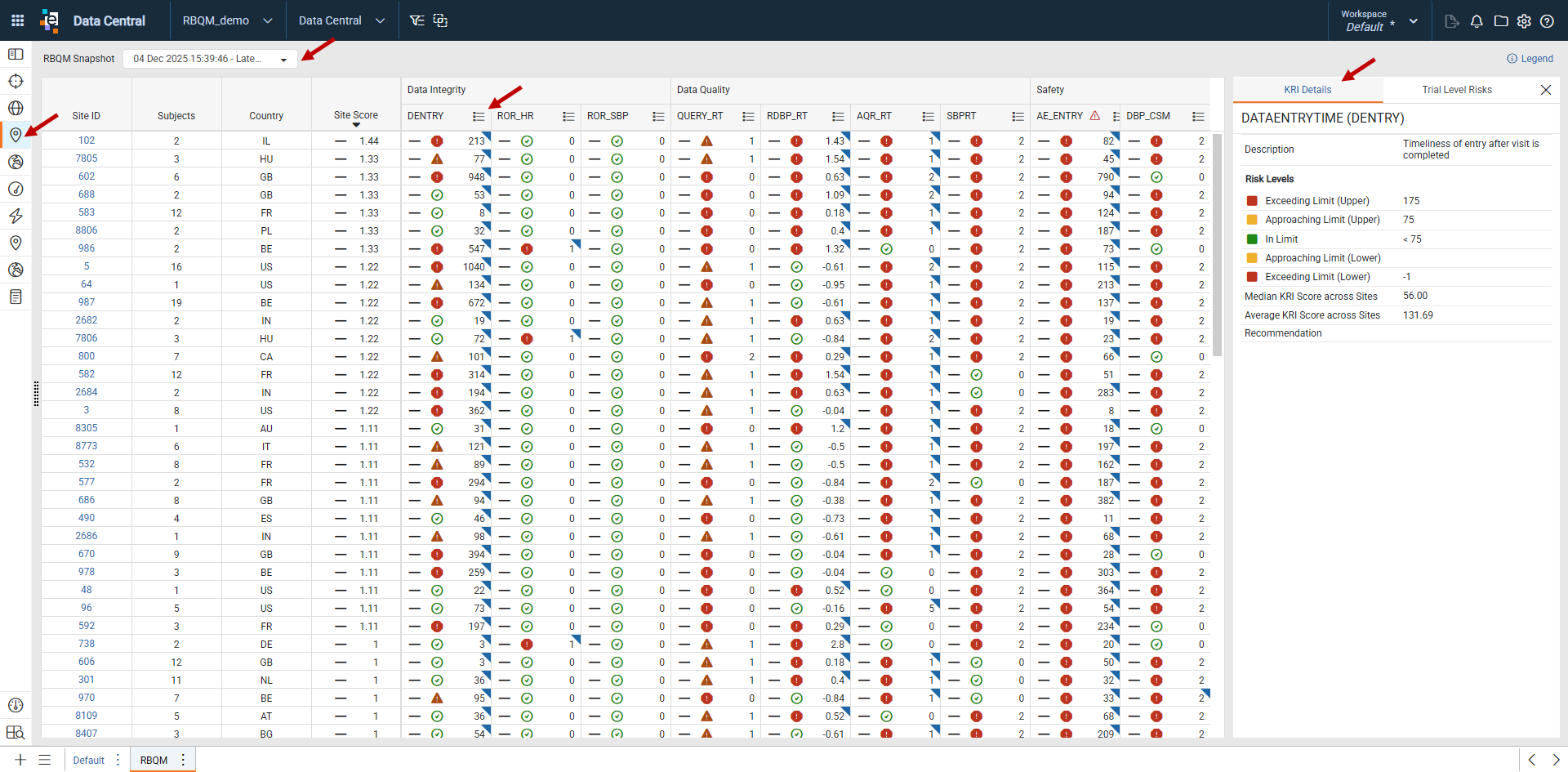Open the RBQM Snapshot date dropdown
The width and height of the screenshot is (1568, 772).
[x=210, y=59]
